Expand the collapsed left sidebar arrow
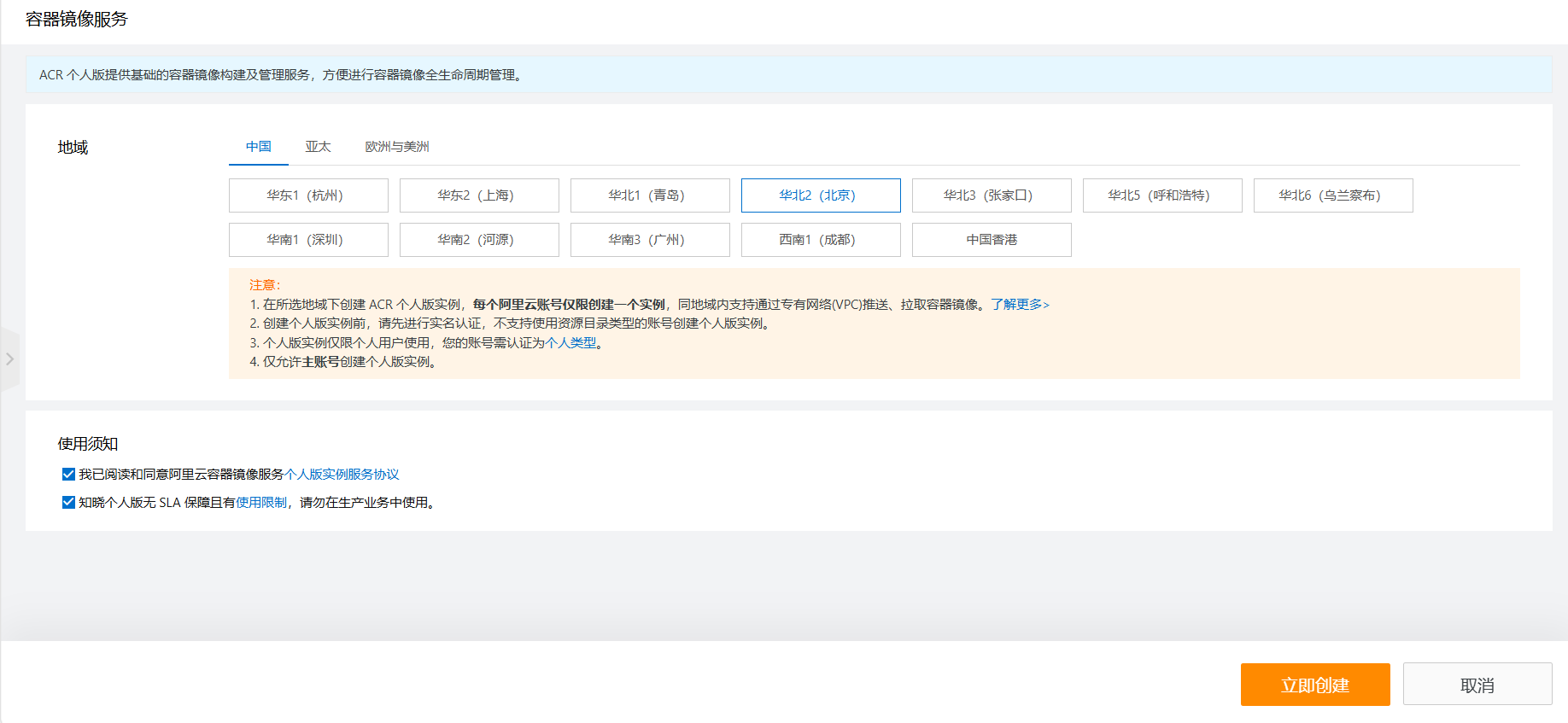The height and width of the screenshot is (723, 1568). click(9, 359)
